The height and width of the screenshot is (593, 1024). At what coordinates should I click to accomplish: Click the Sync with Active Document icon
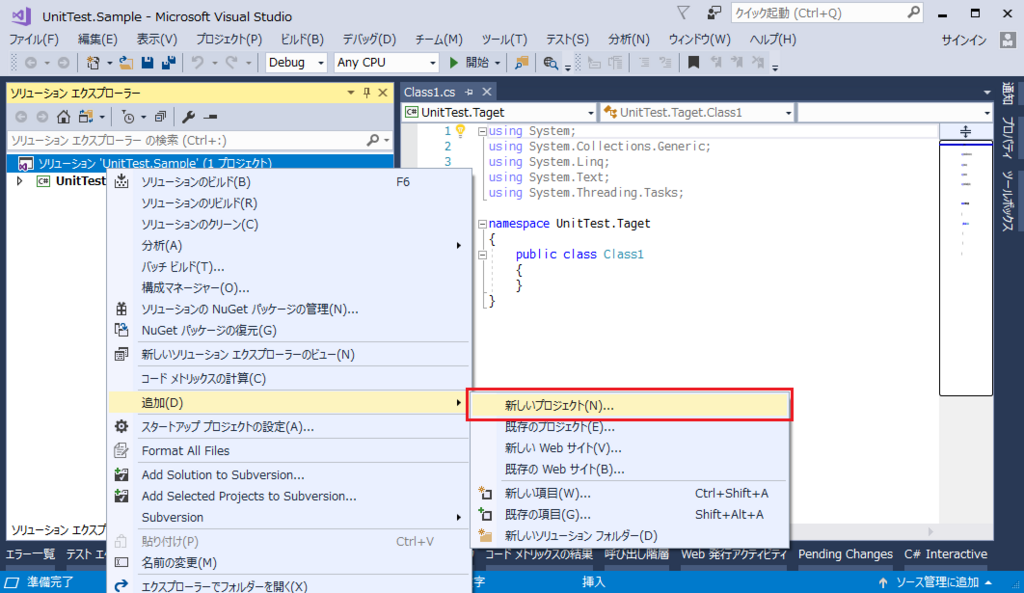[86, 117]
